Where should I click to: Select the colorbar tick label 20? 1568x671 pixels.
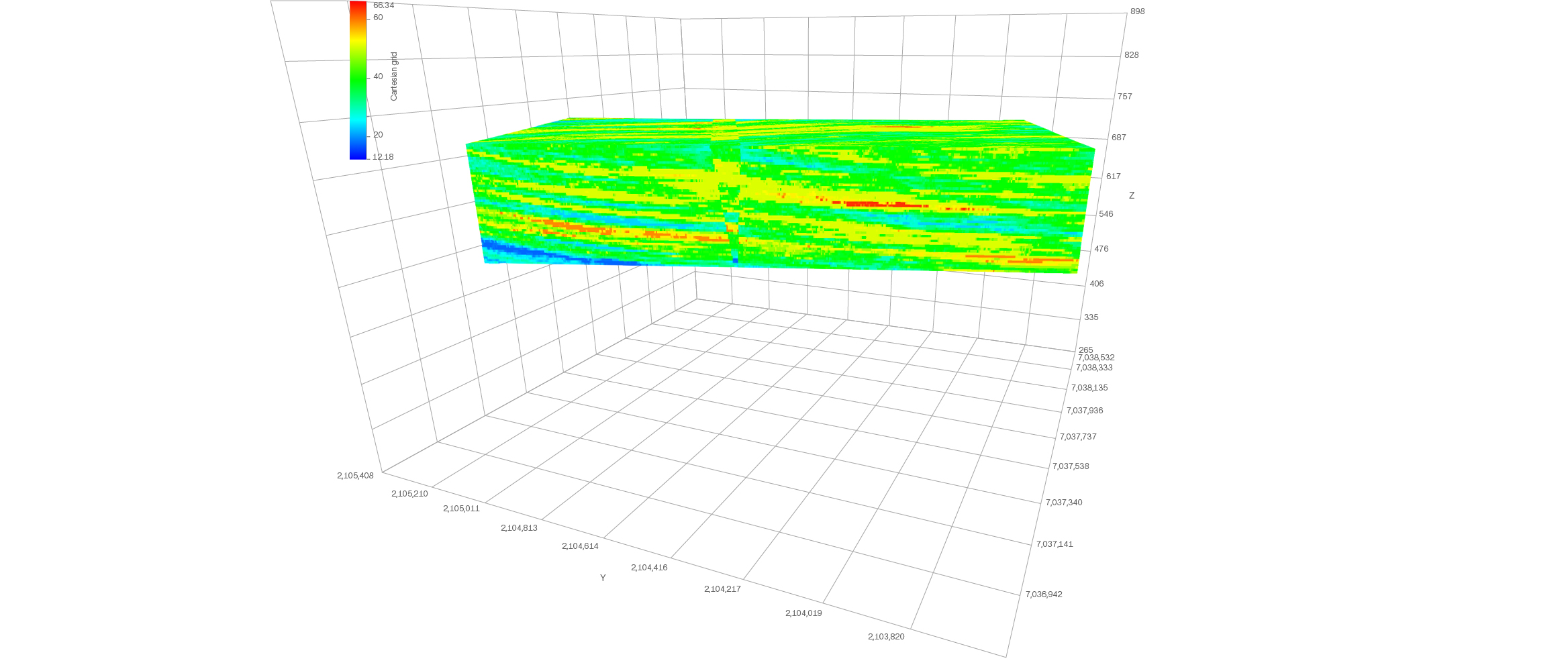point(378,135)
